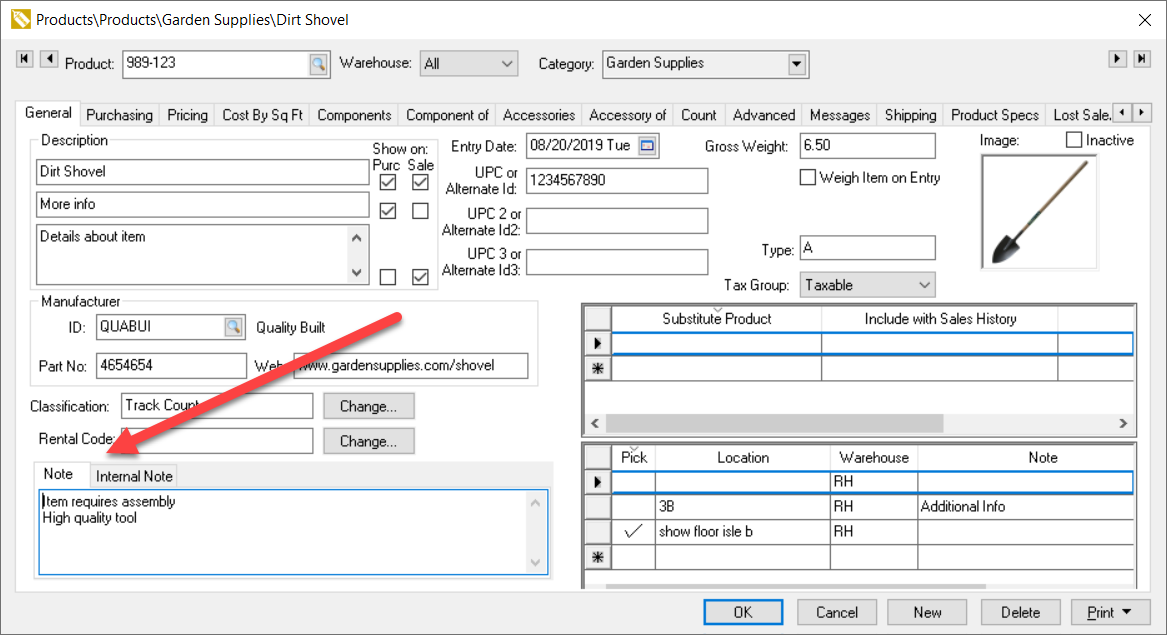
Task: Expand the Warehouse dropdown
Action: [506, 64]
